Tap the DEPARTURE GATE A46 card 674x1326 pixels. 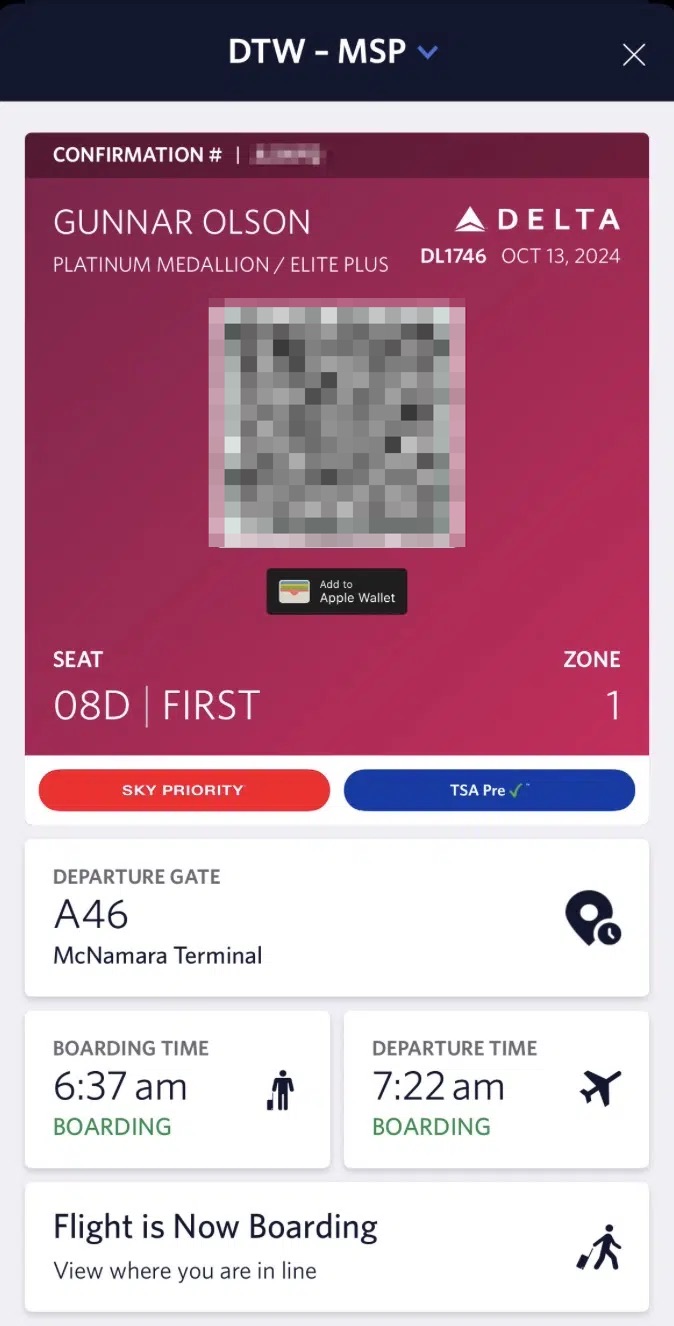click(x=336, y=917)
